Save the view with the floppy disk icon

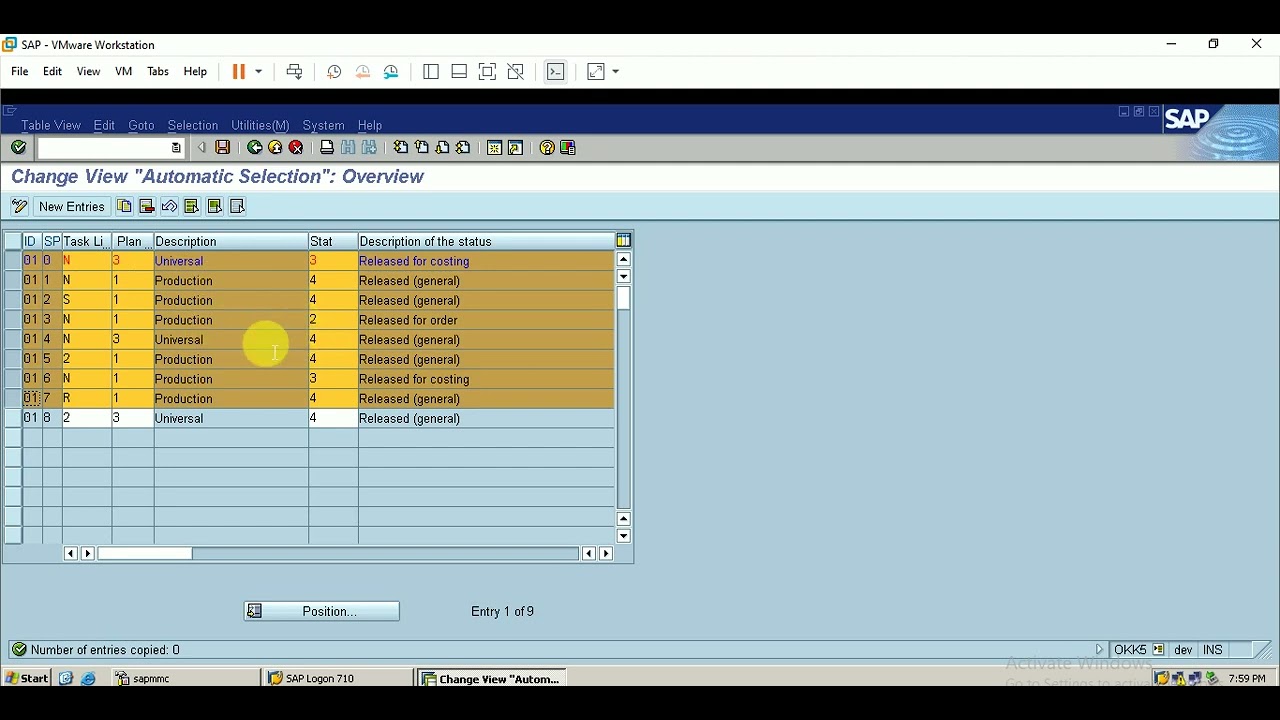click(223, 148)
